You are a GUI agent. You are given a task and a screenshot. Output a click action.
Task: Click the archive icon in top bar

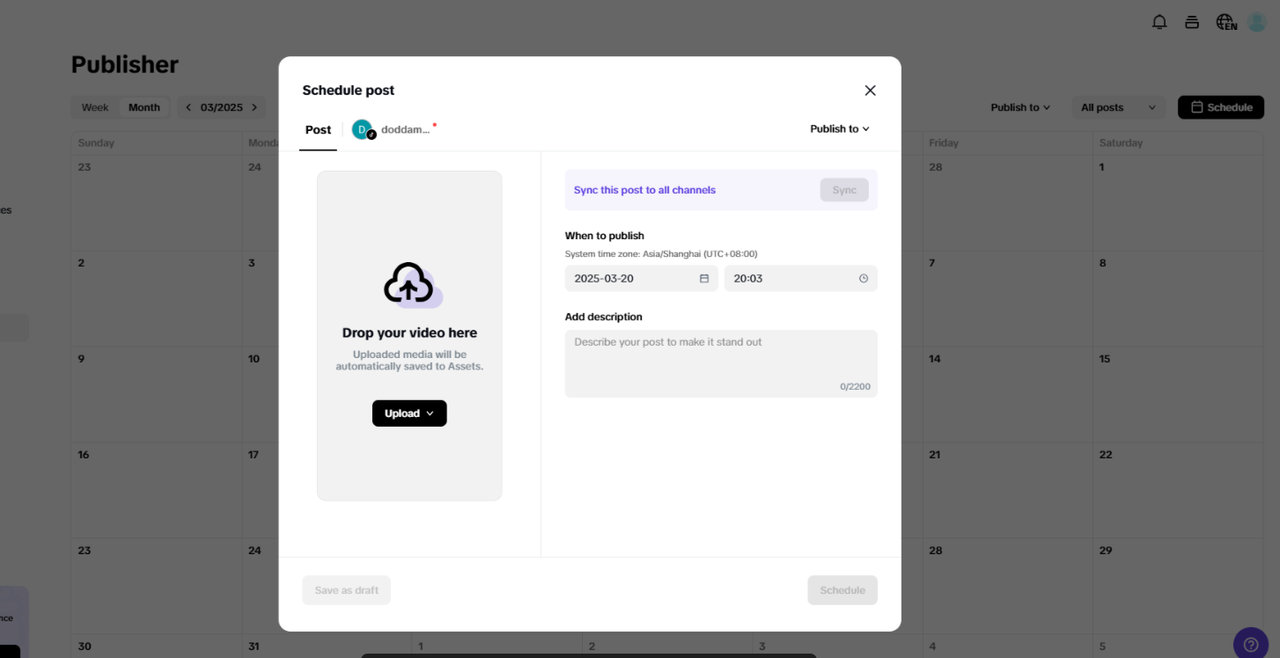click(1191, 21)
